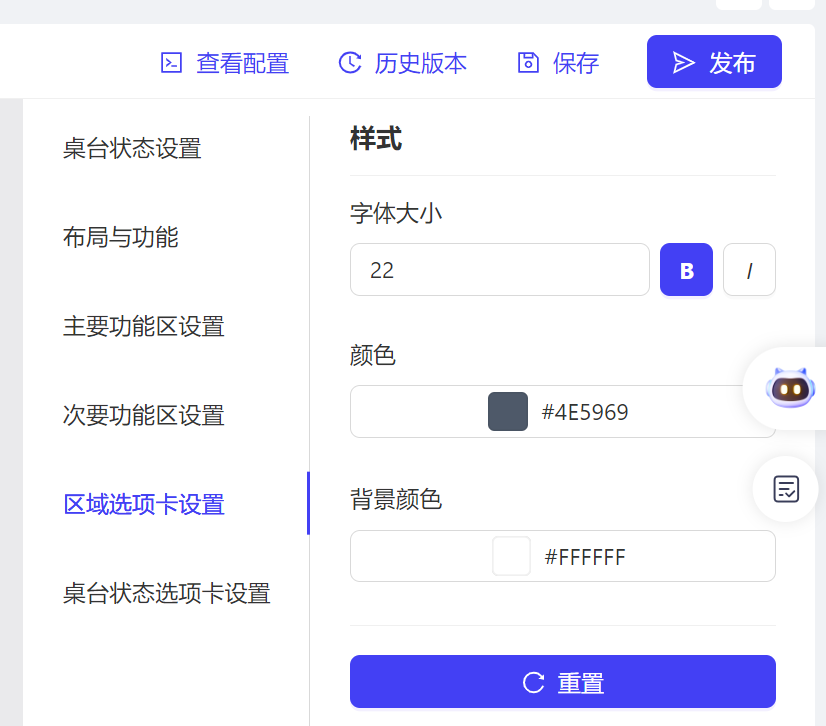
Task: Toggle the italic I font style
Action: coord(749,270)
